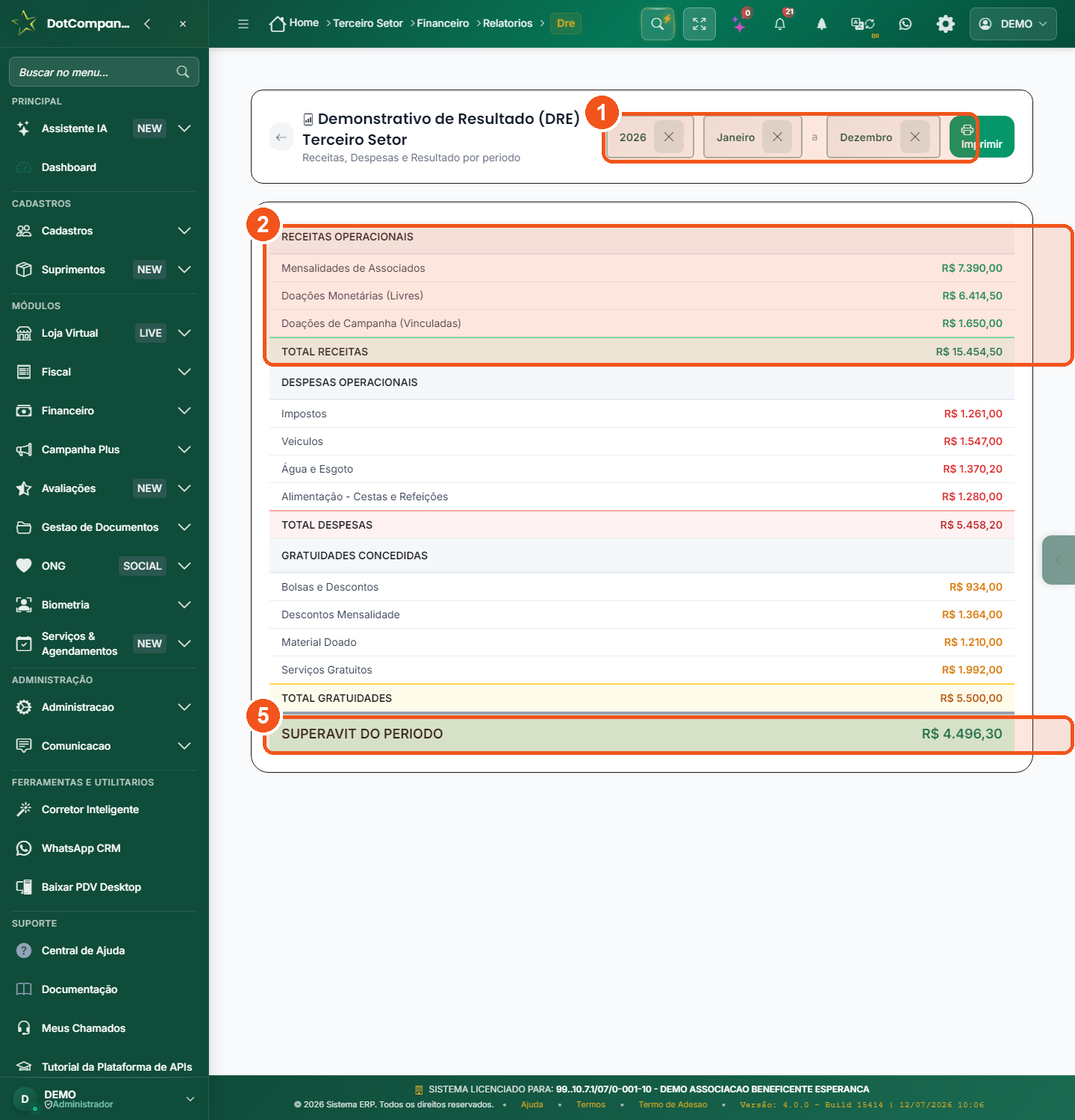Click the Buscar no menu search field

tap(104, 72)
